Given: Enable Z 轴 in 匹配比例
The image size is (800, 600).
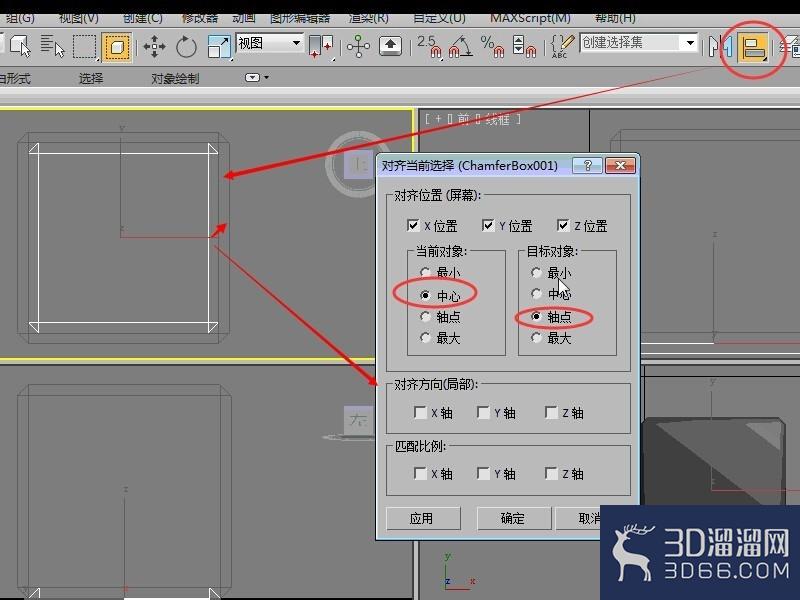Looking at the screenshot, I should point(551,473).
